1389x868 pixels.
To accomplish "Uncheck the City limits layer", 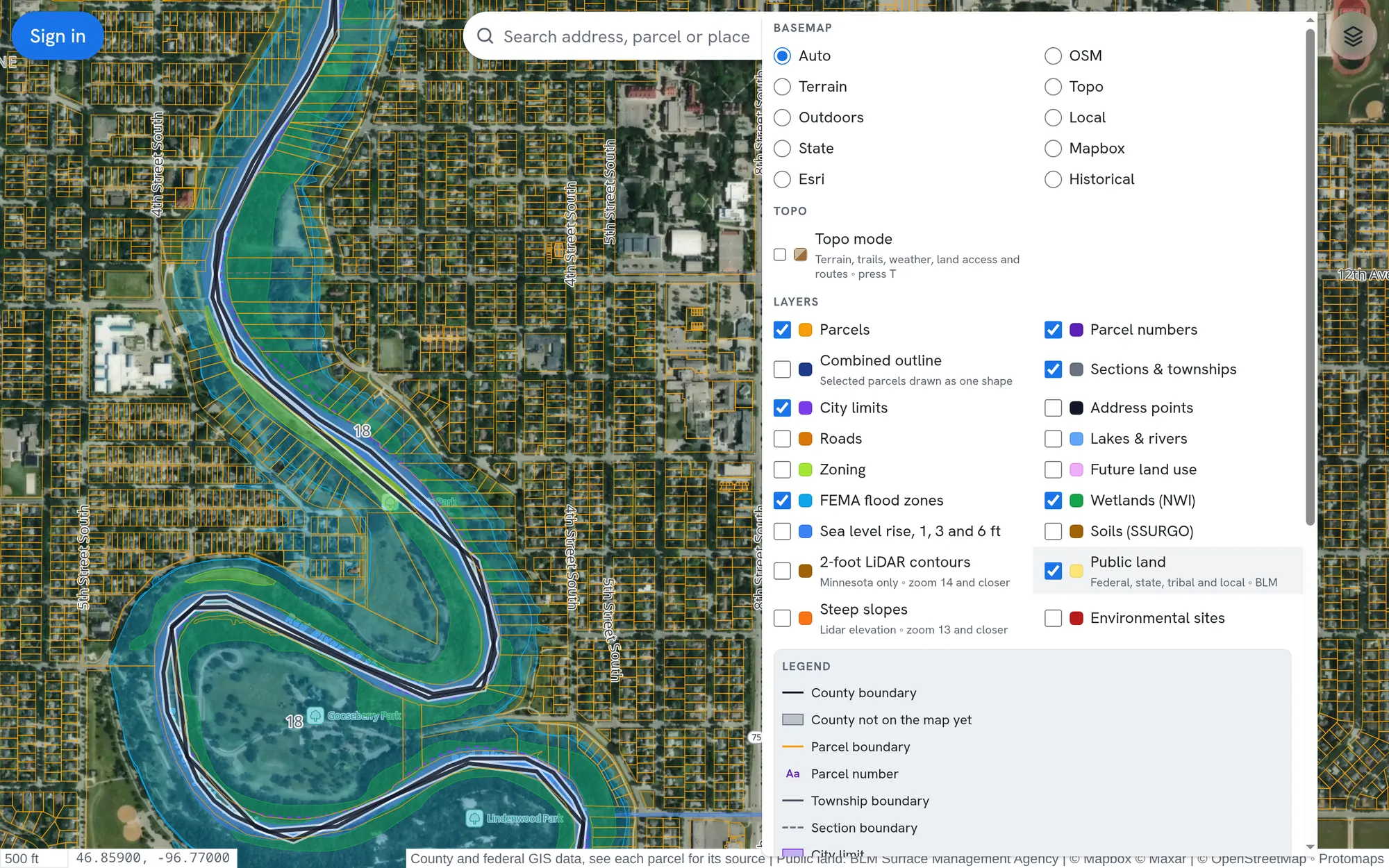I will click(782, 408).
